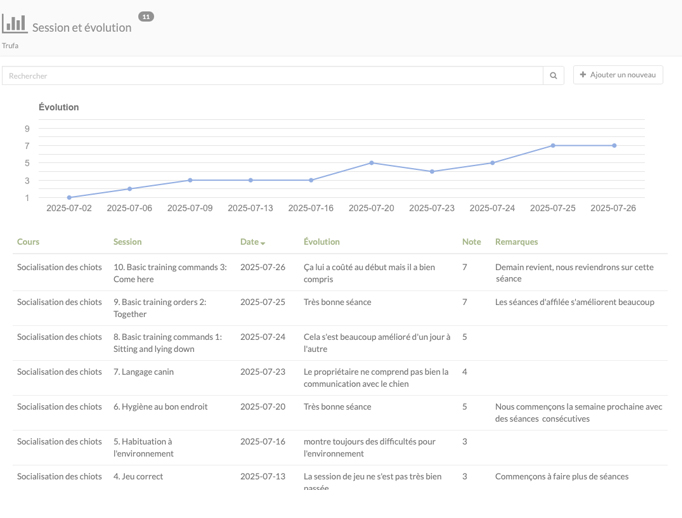682x518 pixels.
Task: Open session 10. Basic training commands 3 row
Action: click(340, 273)
